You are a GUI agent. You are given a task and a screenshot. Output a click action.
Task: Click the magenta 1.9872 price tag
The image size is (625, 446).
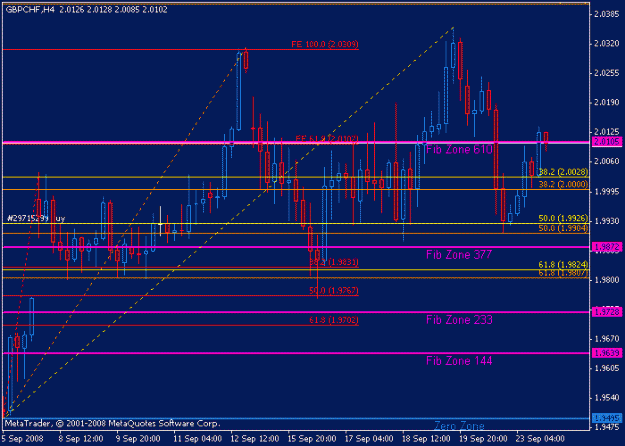[607, 248]
